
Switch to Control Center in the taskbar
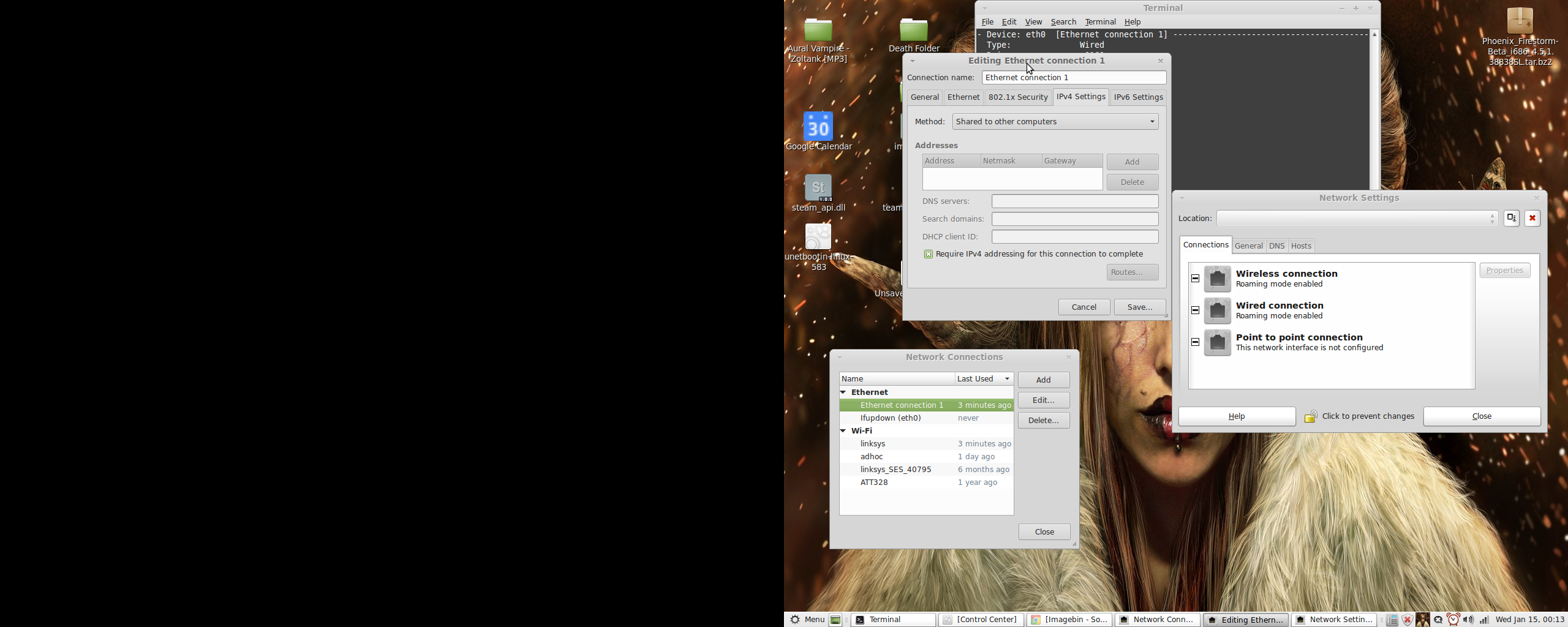click(x=981, y=620)
